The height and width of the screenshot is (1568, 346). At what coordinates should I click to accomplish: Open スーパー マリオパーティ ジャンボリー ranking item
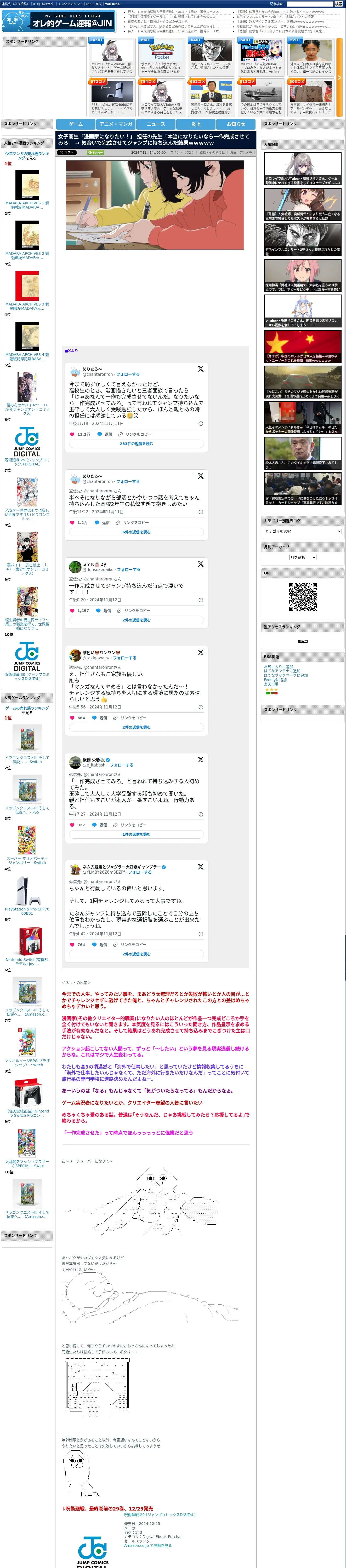27,845
